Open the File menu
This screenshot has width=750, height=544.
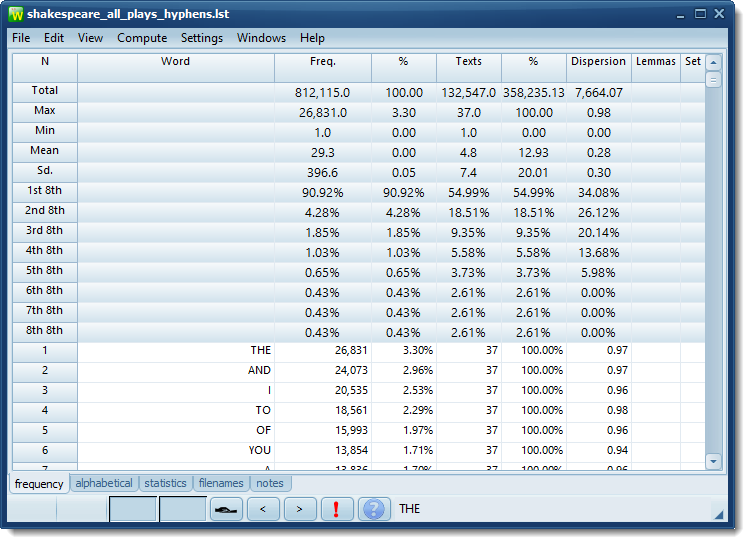click(x=21, y=38)
